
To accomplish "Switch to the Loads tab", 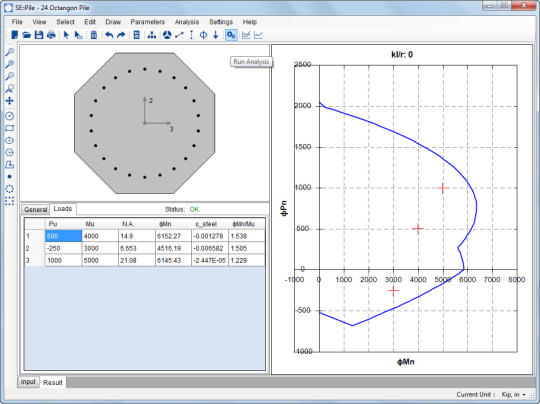I will (63, 209).
